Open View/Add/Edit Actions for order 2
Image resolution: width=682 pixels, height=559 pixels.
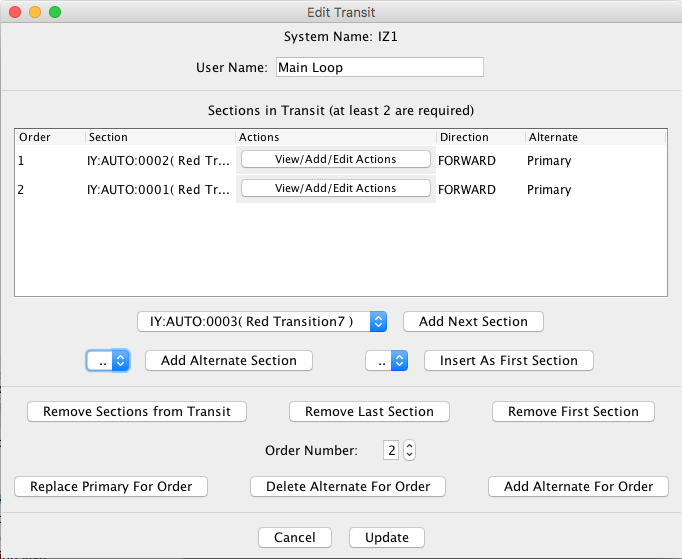pyautogui.click(x=335, y=188)
